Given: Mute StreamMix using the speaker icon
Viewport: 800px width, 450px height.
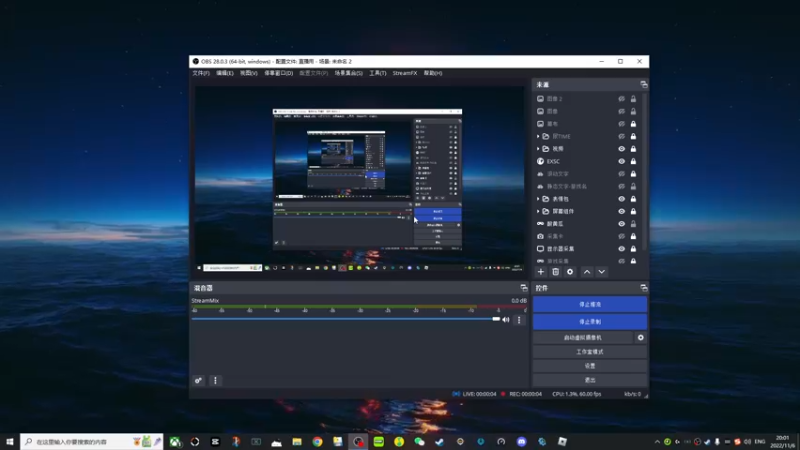Looking at the screenshot, I should click(506, 320).
